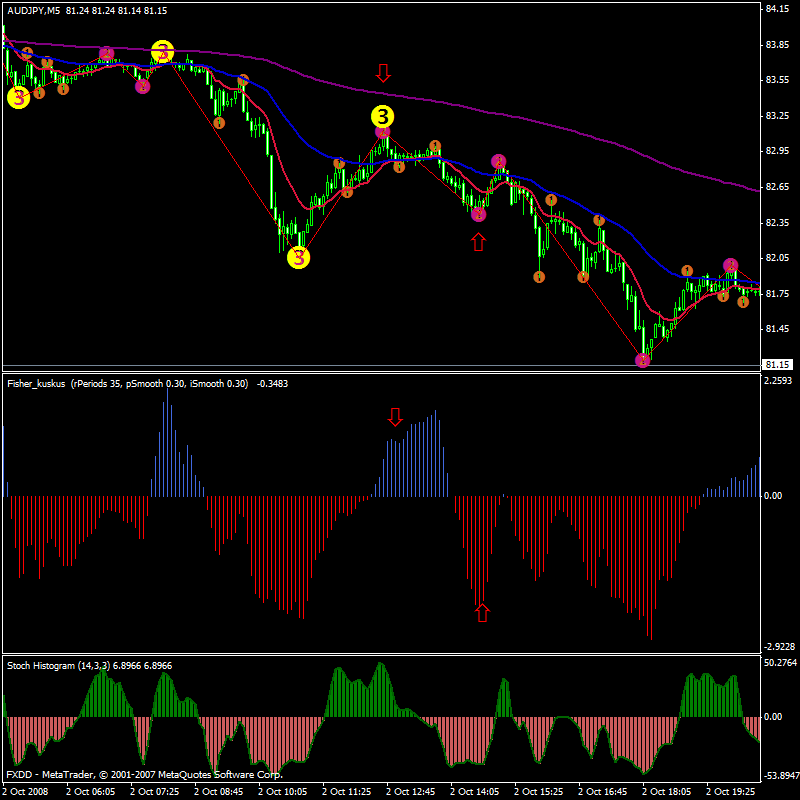Select the Fisher_kuskus indicator label
The width and height of the screenshot is (800, 800).
[x=36, y=384]
